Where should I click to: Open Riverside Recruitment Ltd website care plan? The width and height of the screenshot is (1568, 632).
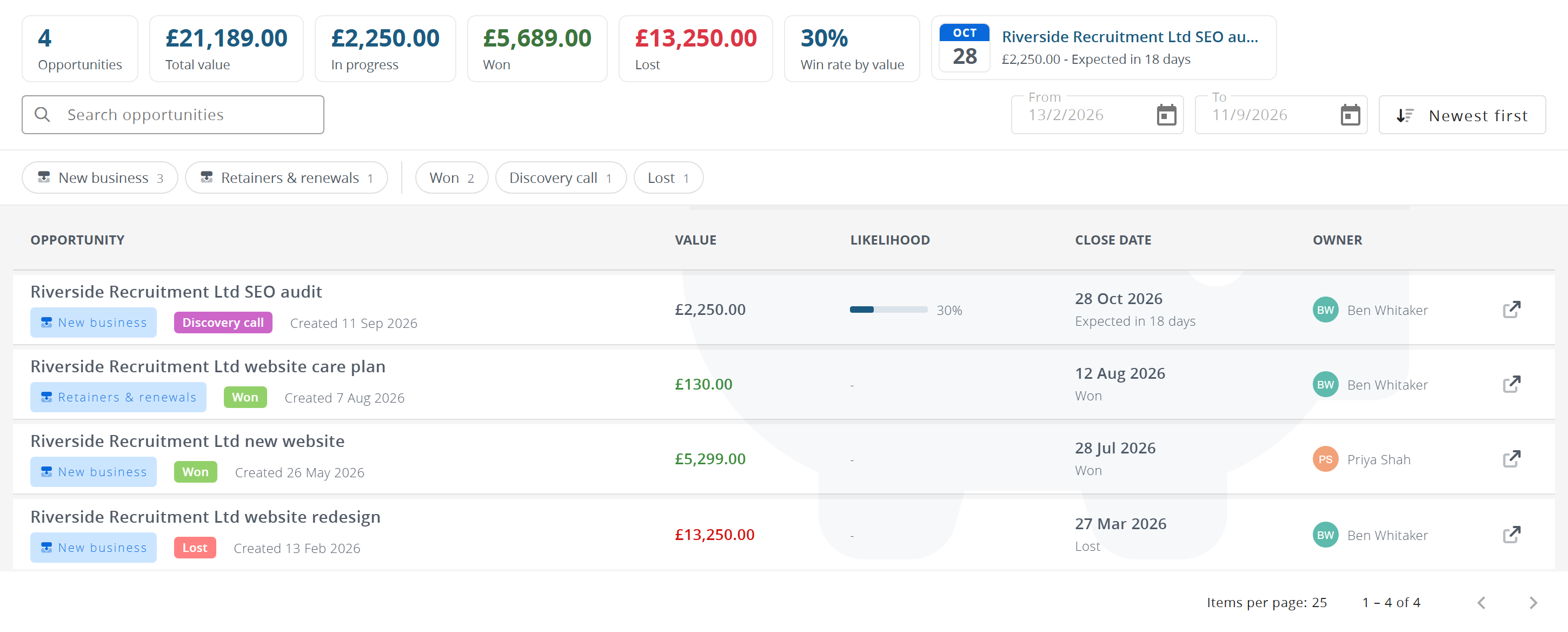pos(208,366)
